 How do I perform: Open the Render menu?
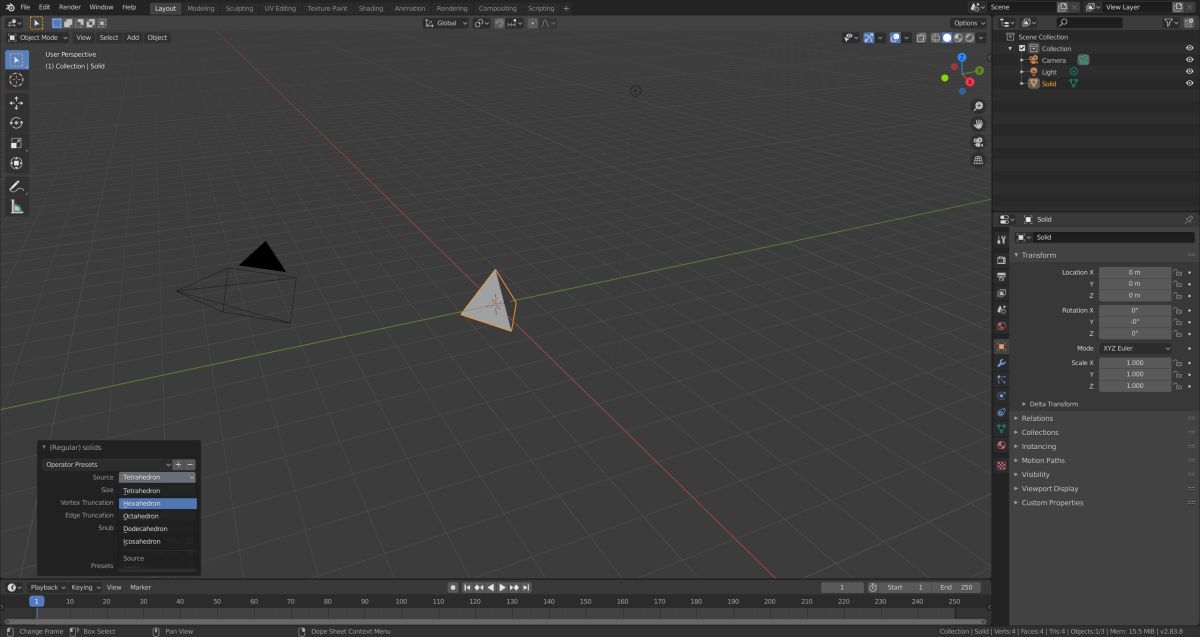(69, 7)
